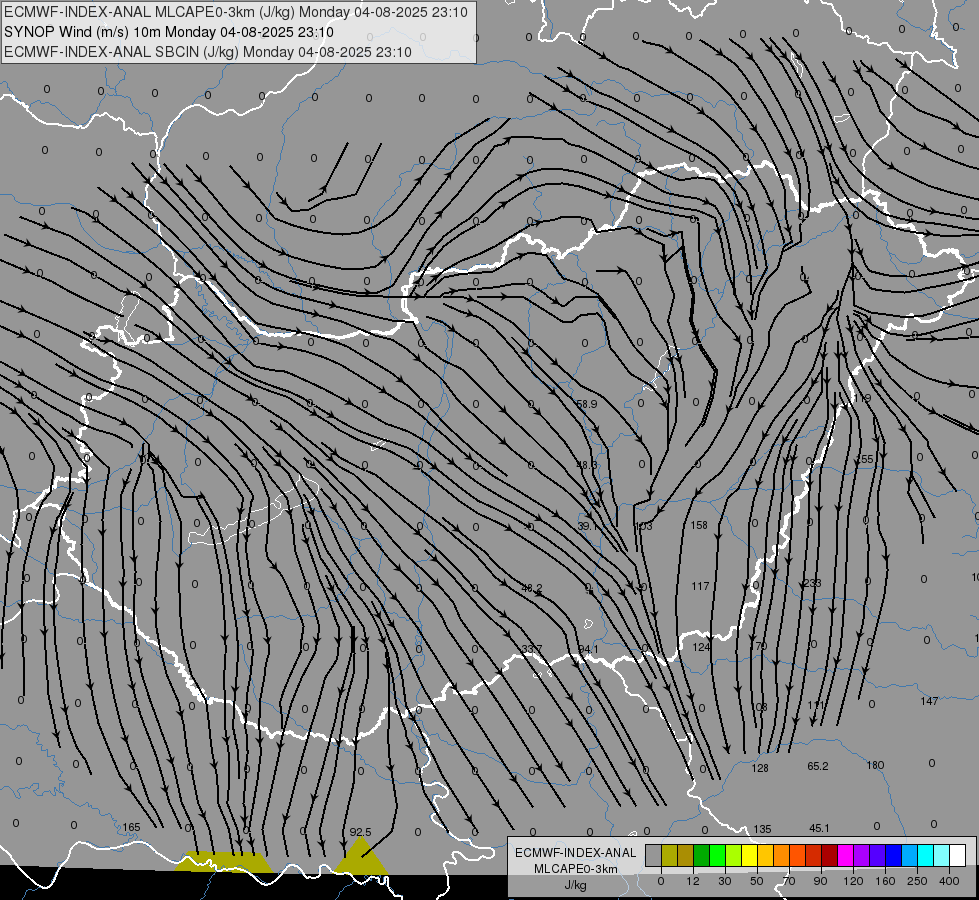Click the map value 180
The width and height of the screenshot is (979, 900).
[x=875, y=765]
